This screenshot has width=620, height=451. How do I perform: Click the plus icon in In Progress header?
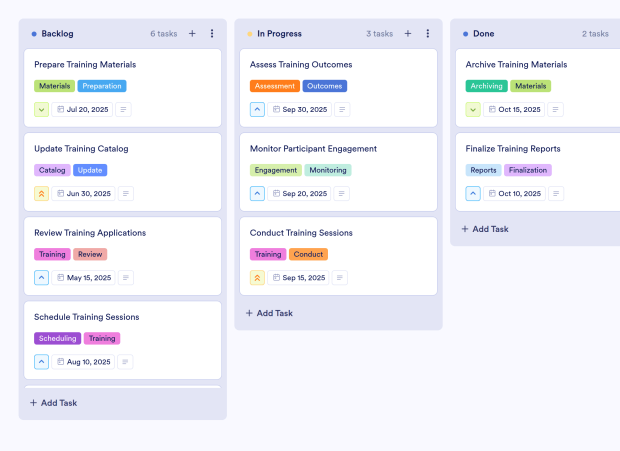click(x=408, y=33)
